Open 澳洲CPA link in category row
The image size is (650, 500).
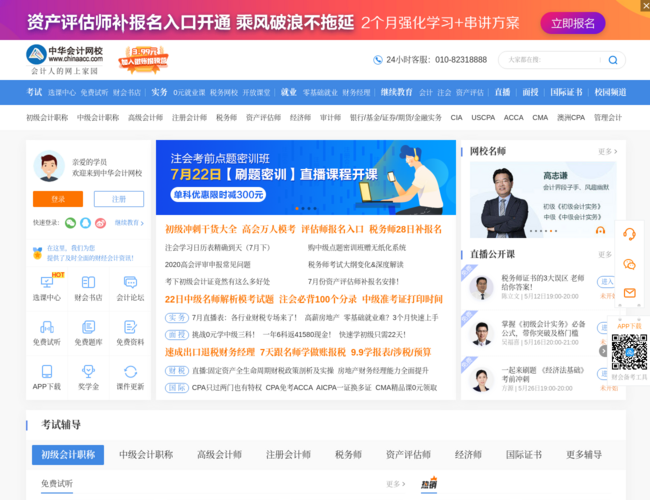[571, 118]
